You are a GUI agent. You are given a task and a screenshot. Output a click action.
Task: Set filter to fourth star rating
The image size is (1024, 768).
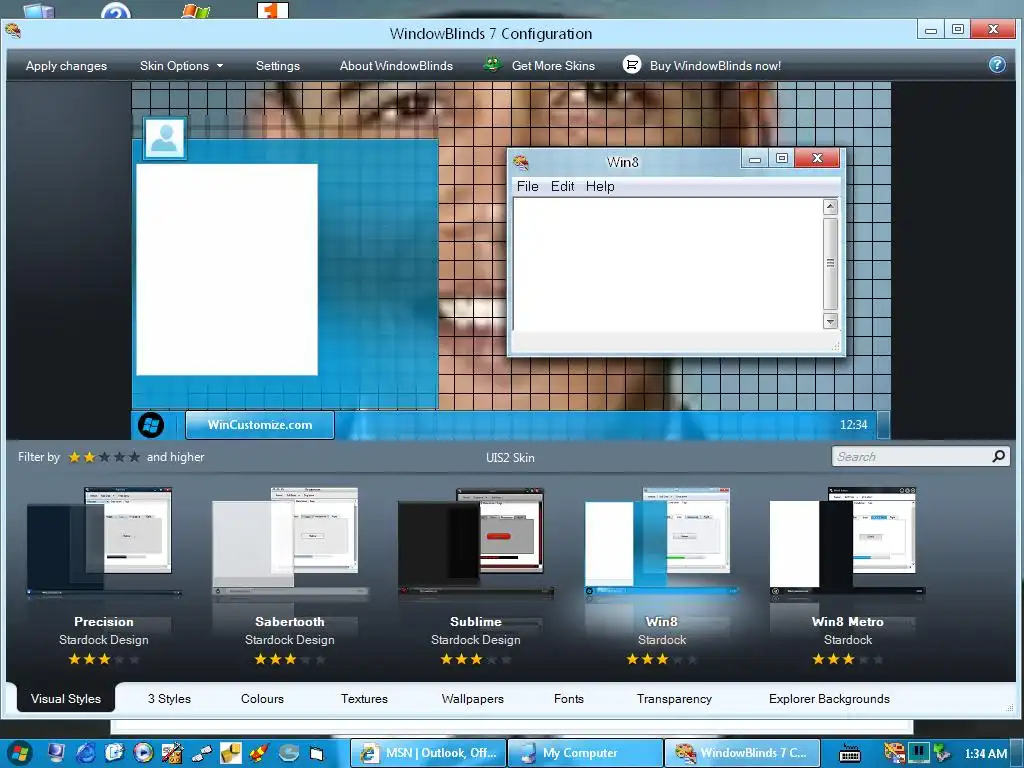pyautogui.click(x=120, y=457)
